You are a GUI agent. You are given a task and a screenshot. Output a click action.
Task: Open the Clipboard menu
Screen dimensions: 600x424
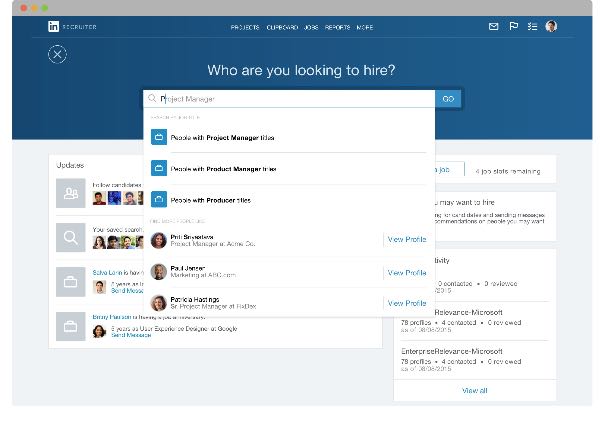282,27
